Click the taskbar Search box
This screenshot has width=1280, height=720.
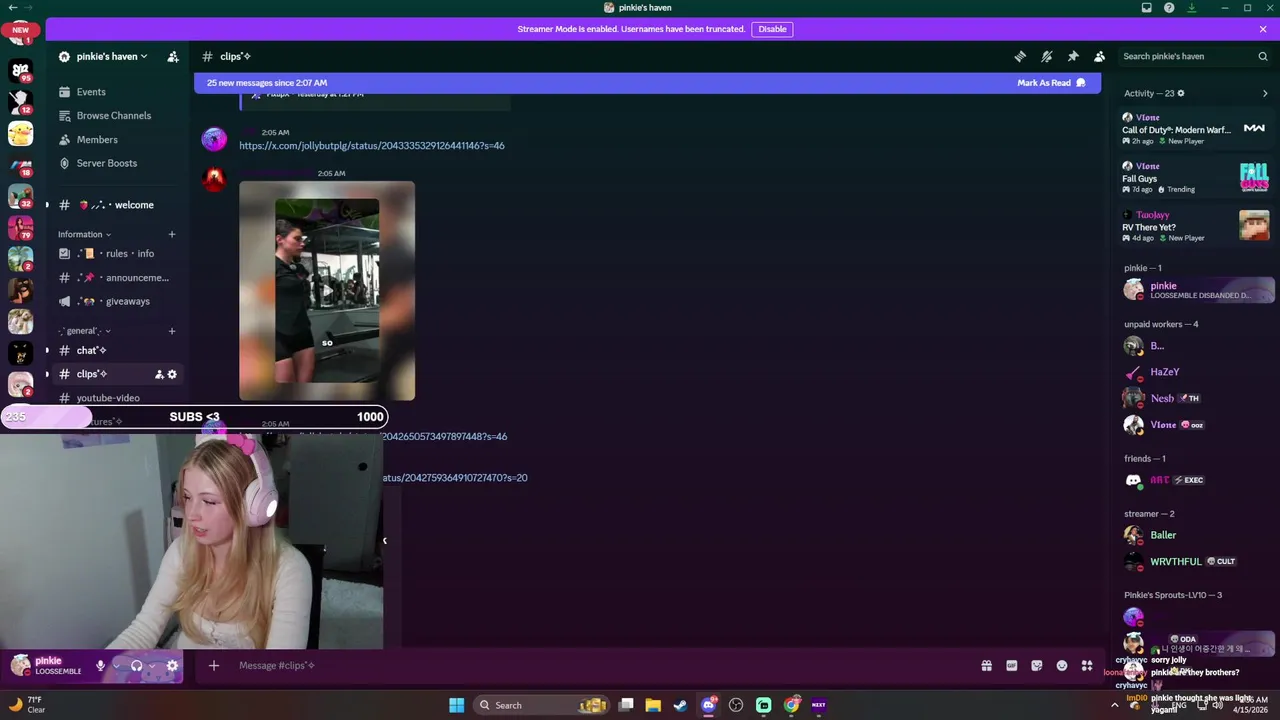click(x=540, y=705)
